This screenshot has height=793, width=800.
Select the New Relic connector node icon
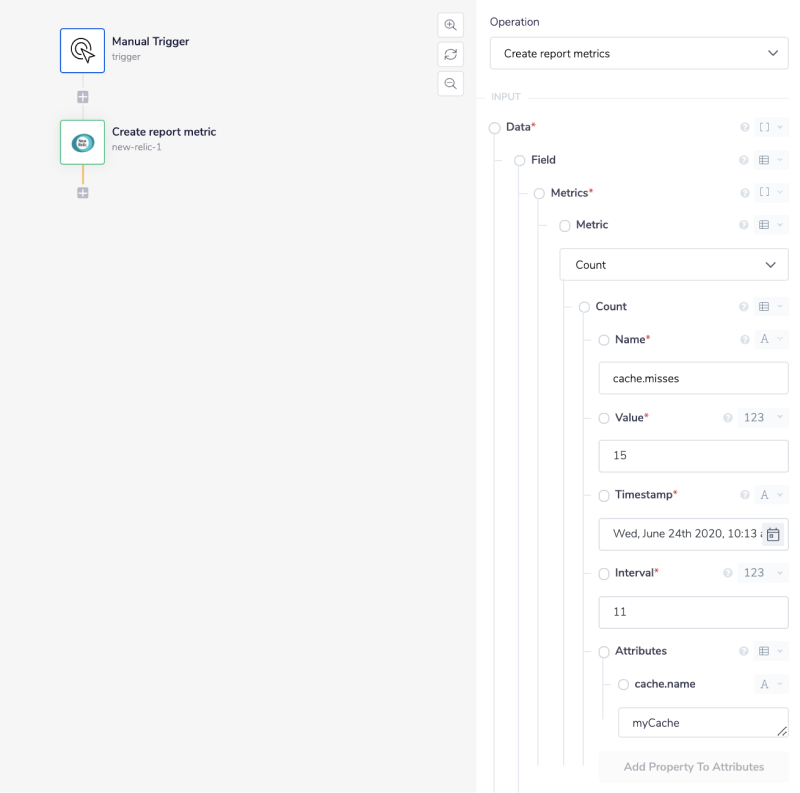pos(82,142)
